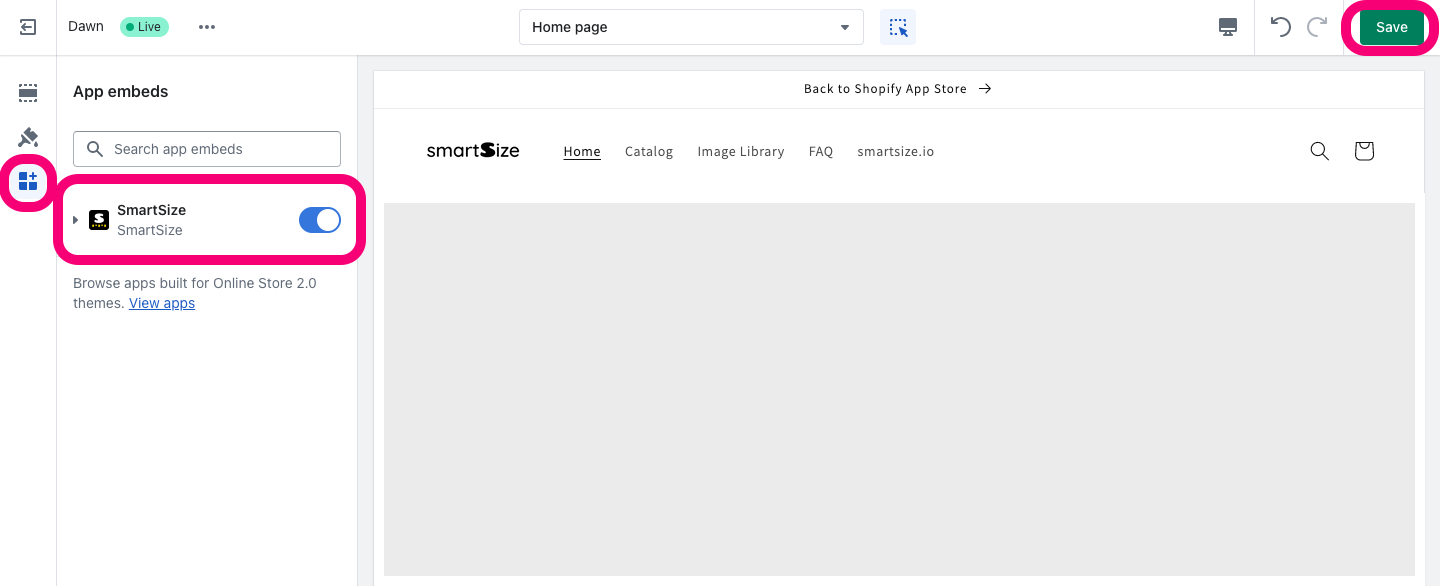Focus the Search app embeds field

click(x=207, y=149)
